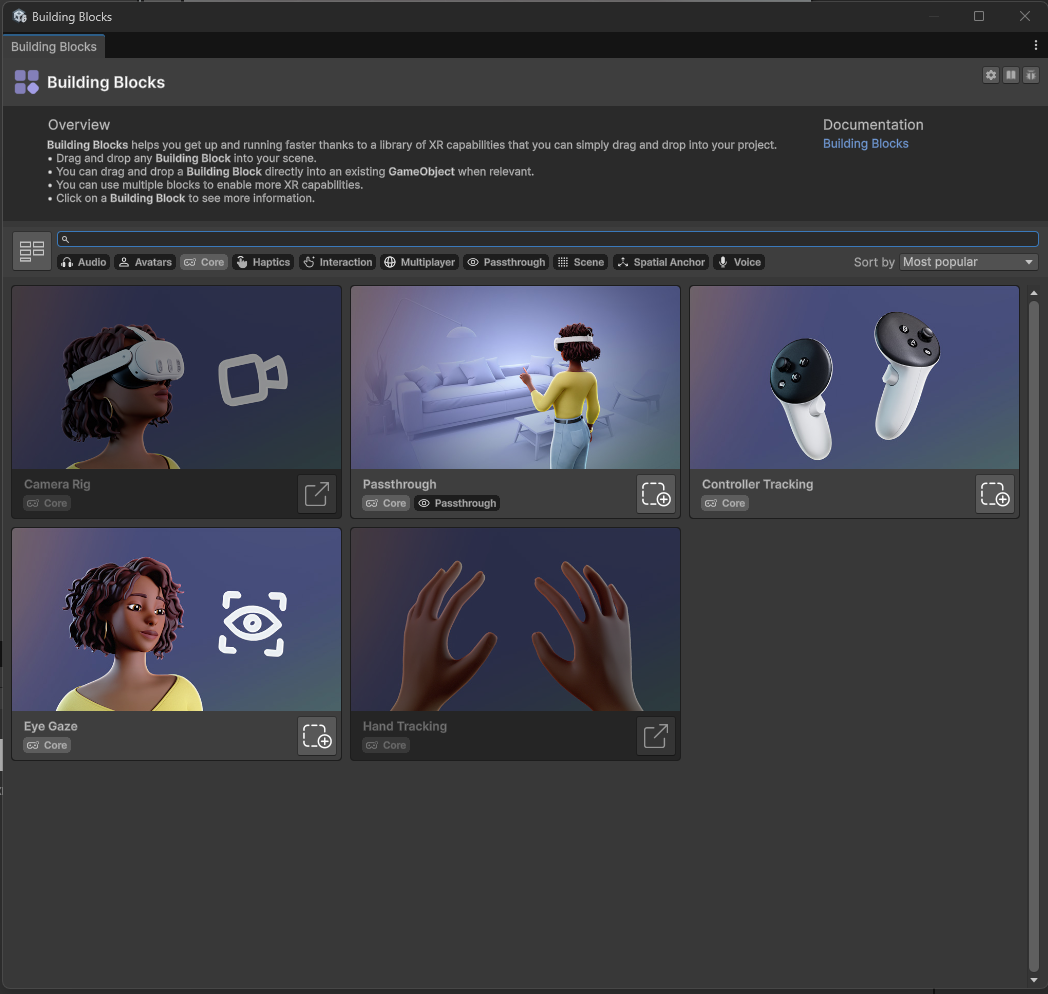Click the Passthrough tag on the Passthrough card
The width and height of the screenshot is (1048, 994).
pyautogui.click(x=457, y=503)
